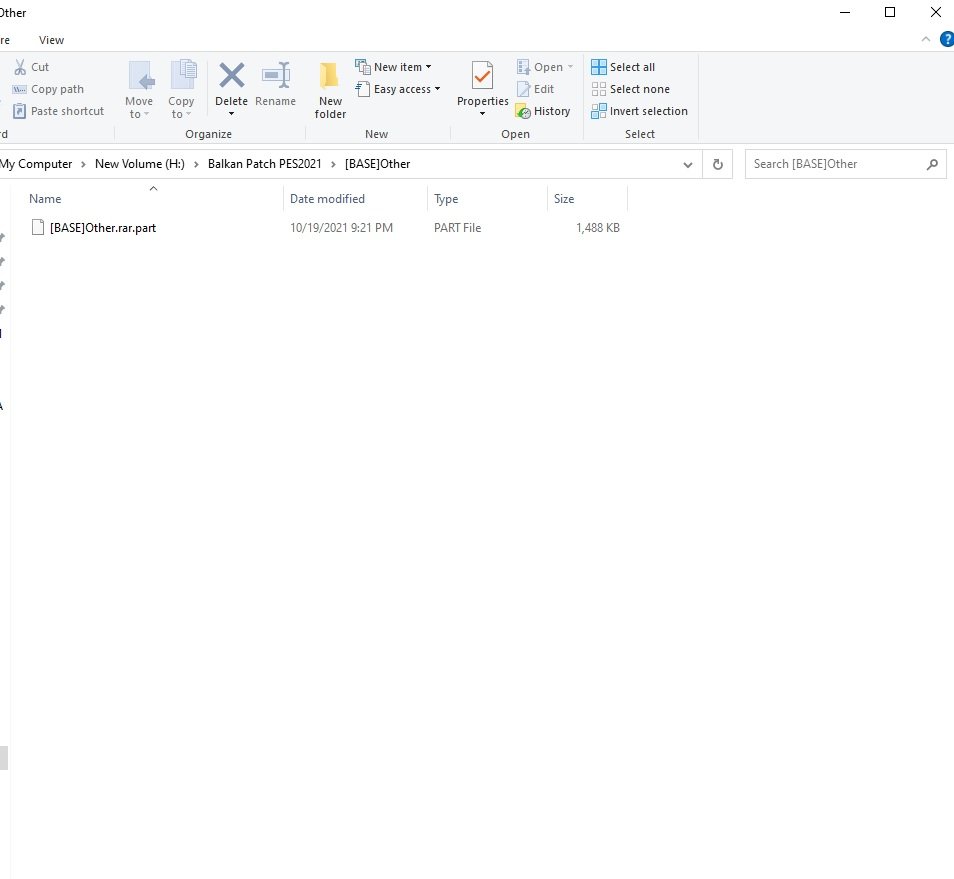Navigate to My Computer in the breadcrumb
Screen dimensions: 954x879
click(x=36, y=164)
